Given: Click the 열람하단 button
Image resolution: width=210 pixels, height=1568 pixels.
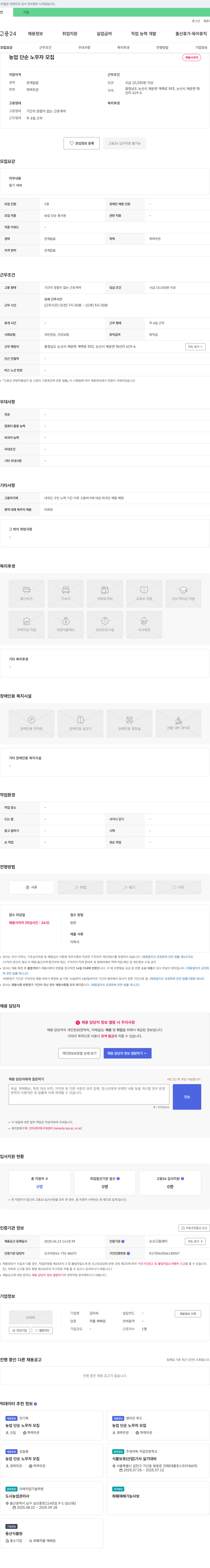Looking at the screenshot, I should pyautogui.click(x=42, y=1331).
